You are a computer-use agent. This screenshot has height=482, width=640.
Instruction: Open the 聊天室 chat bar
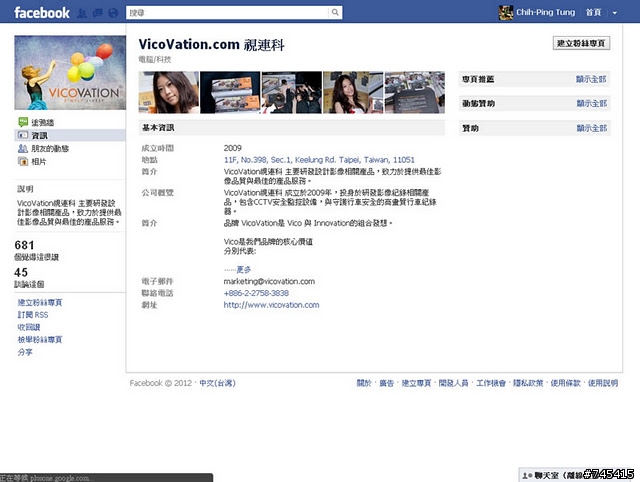577,475
